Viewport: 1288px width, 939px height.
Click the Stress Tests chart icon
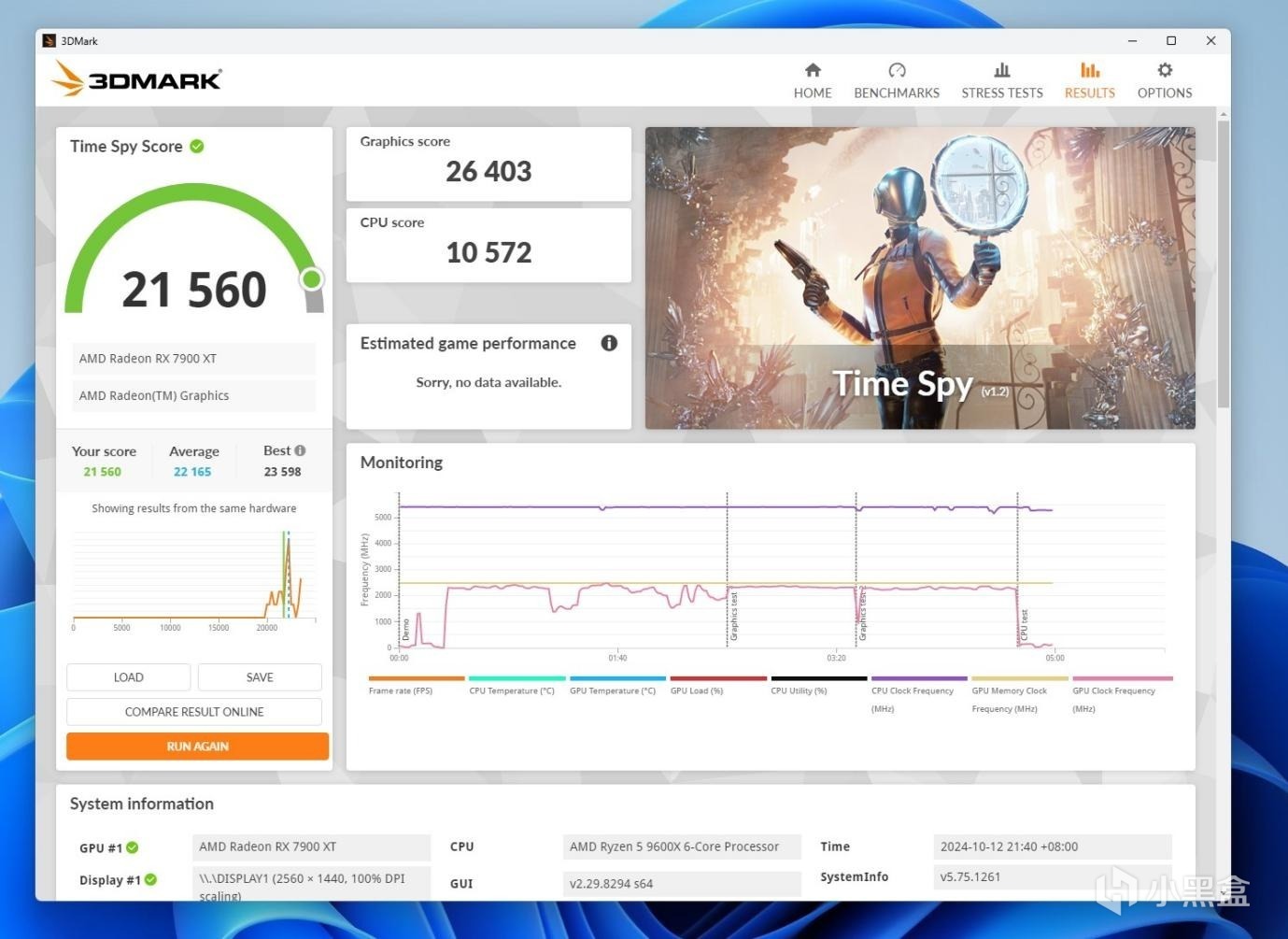(x=1002, y=70)
